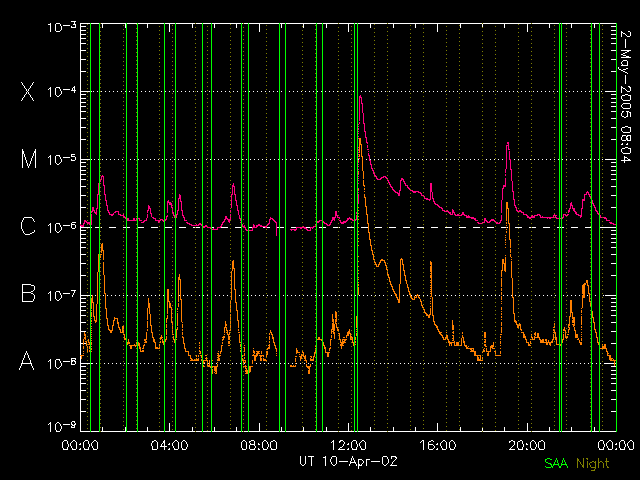This screenshot has height=480, width=640.
Task: Click the 10⁻⁸ y-axis tick label
Action: [62, 363]
